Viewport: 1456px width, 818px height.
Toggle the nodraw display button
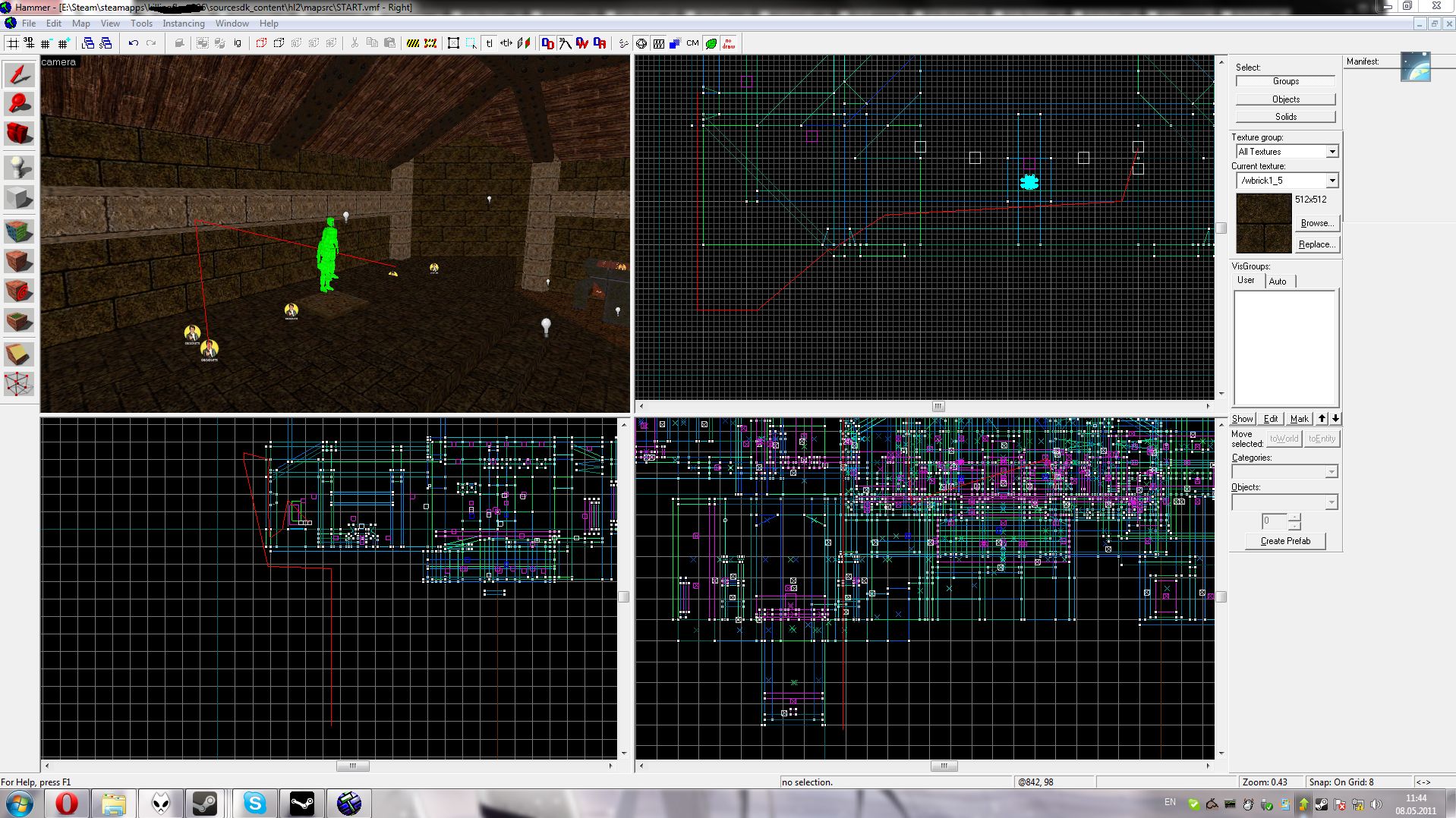[729, 43]
